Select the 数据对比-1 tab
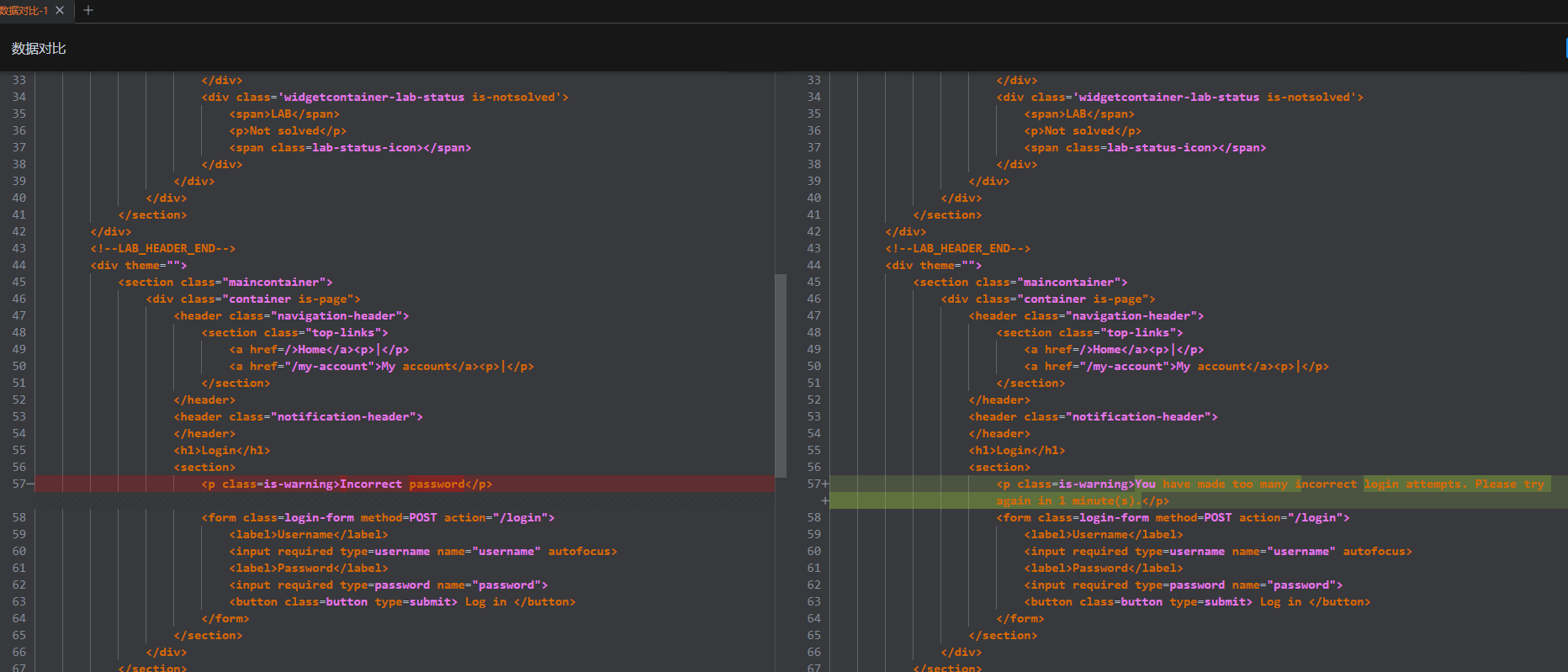This screenshot has width=1568, height=672. point(24,10)
